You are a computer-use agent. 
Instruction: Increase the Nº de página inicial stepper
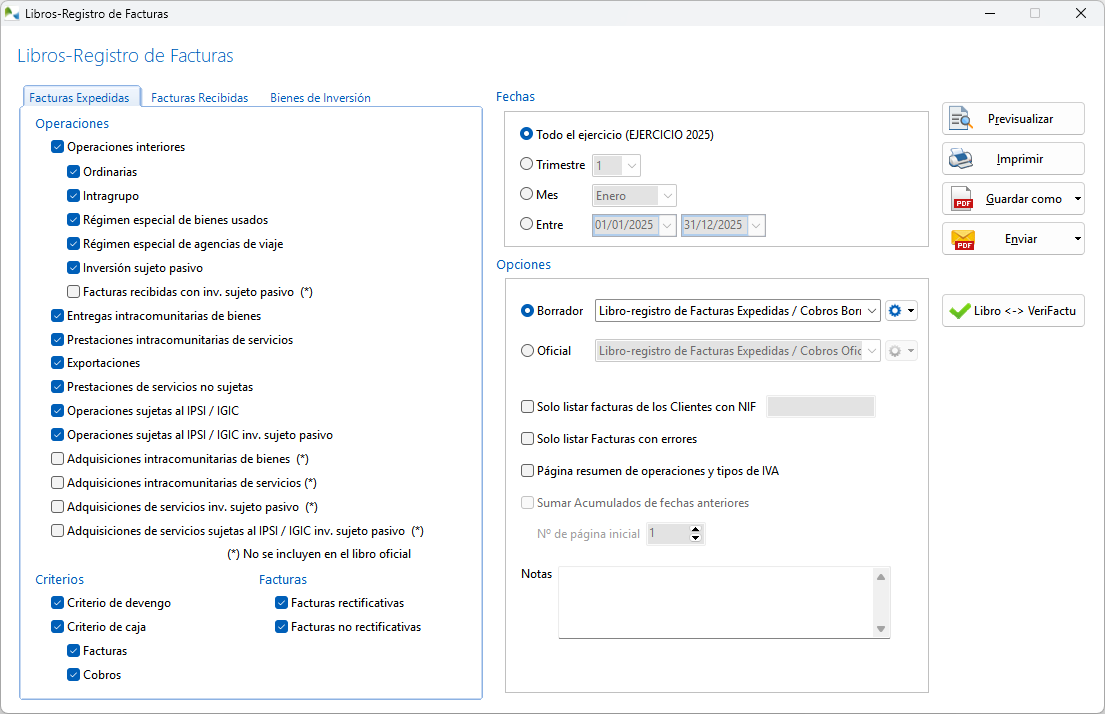696,530
